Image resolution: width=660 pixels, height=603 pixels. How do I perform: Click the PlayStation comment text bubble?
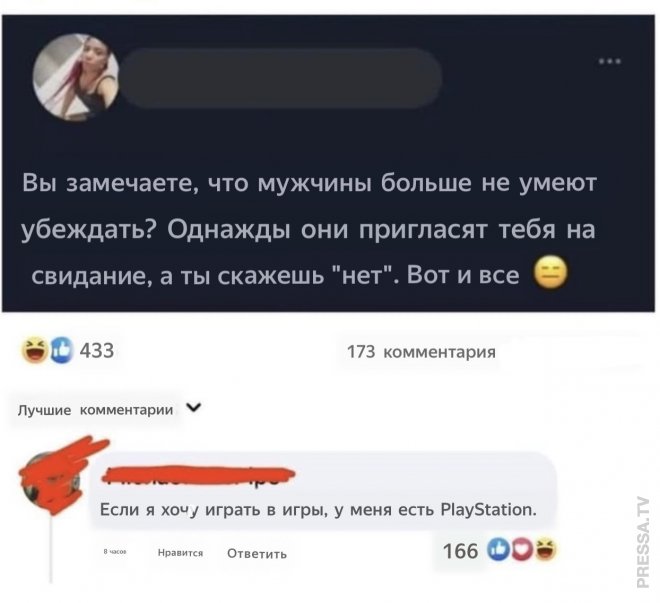tap(323, 491)
